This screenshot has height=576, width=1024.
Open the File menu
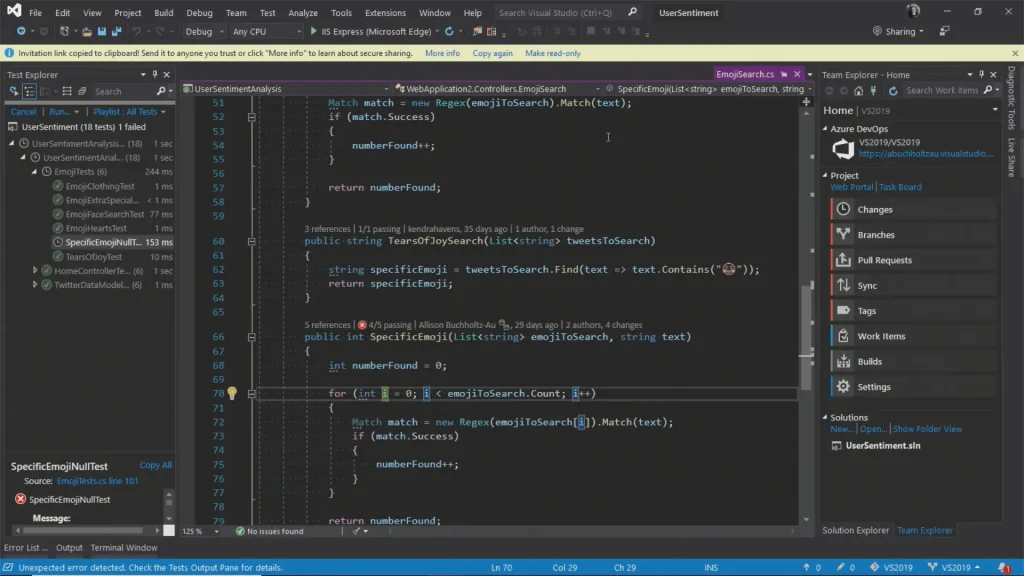(35, 12)
